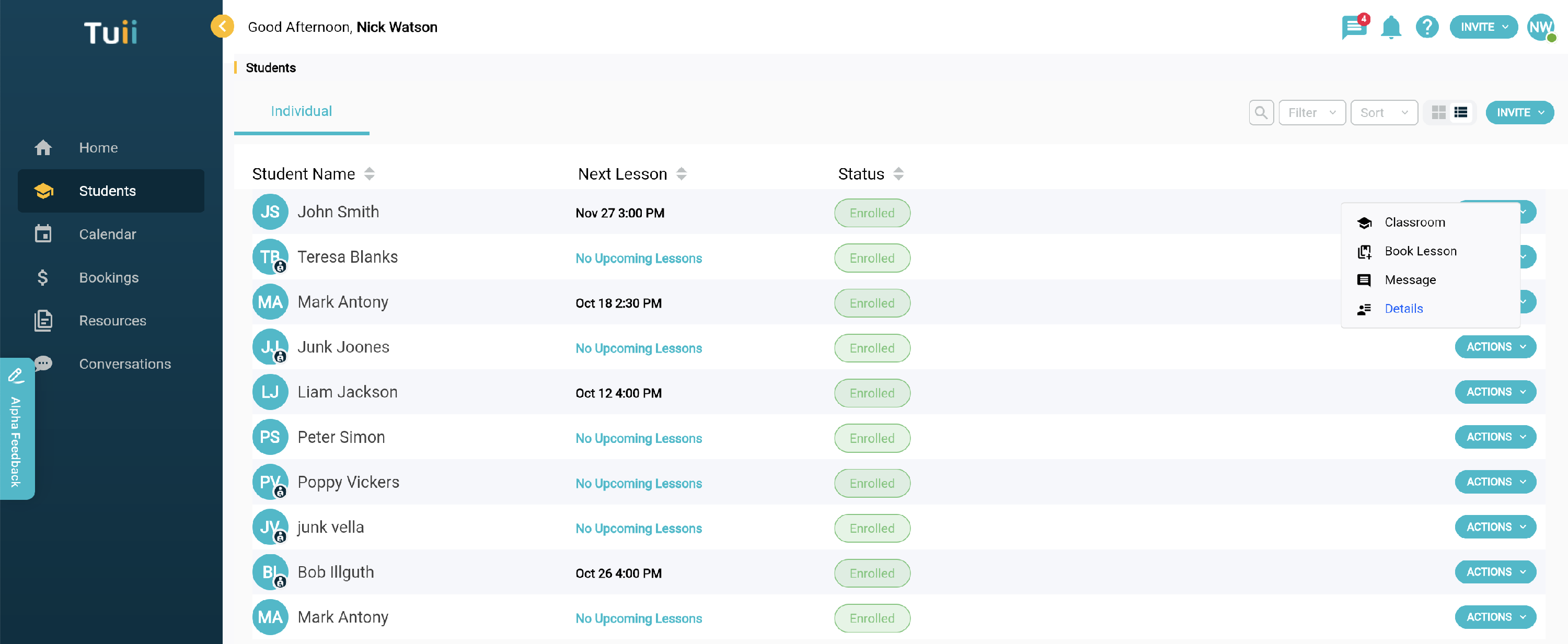Image resolution: width=1568 pixels, height=644 pixels.
Task: Collapse sidebar with yellow arrow button
Action: tap(222, 26)
